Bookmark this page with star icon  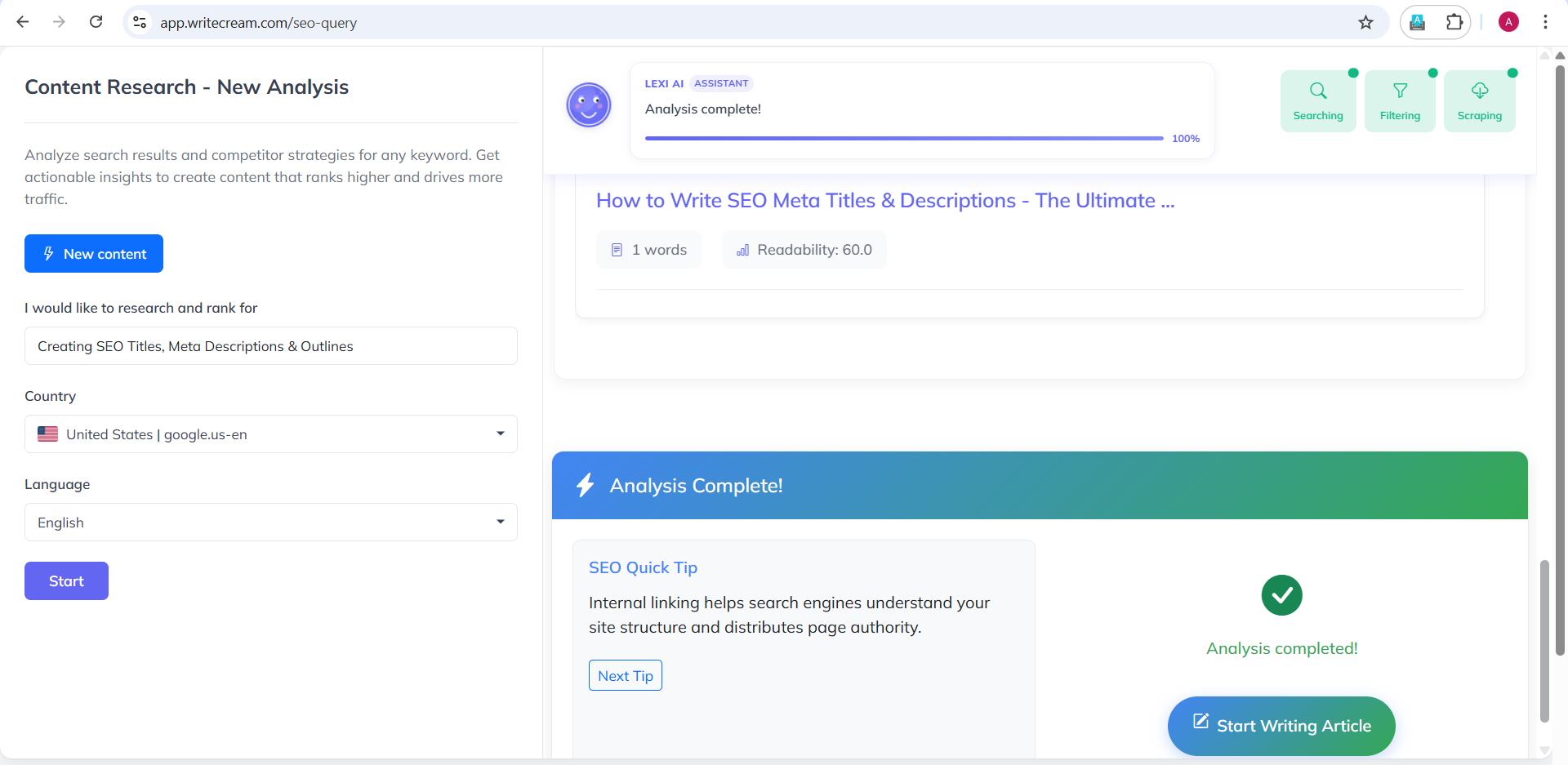pos(1365,23)
